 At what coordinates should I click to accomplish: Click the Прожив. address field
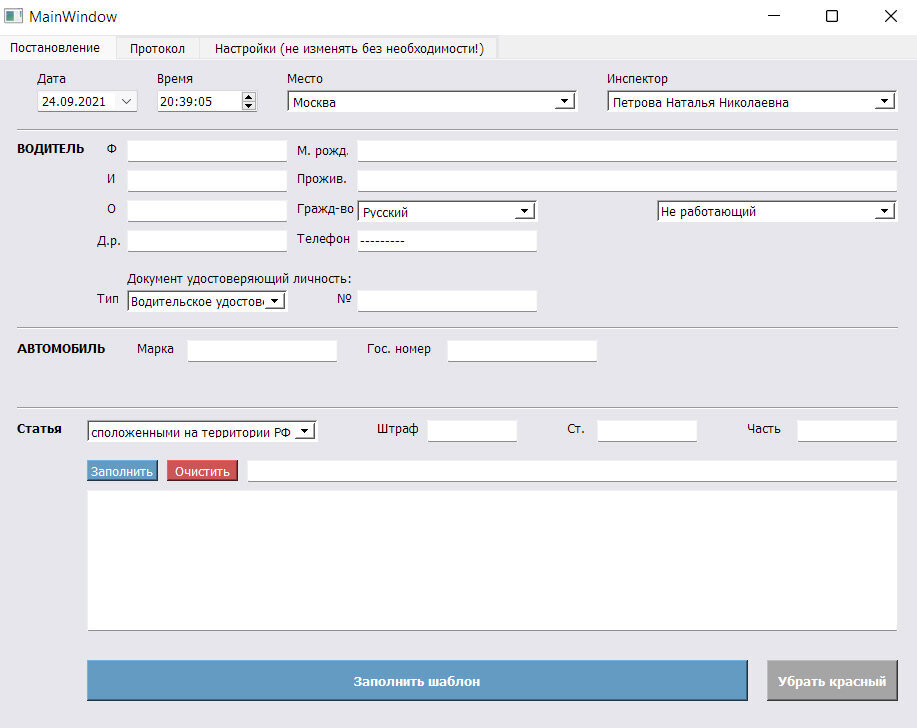click(x=627, y=181)
